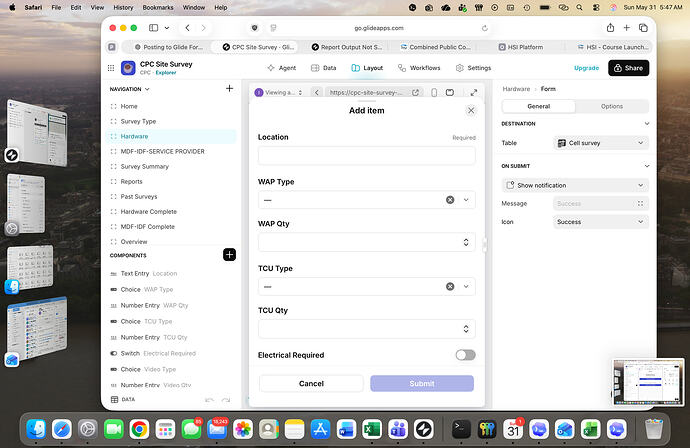Open the Table Cell survey dropdown
690x448 pixels.
pyautogui.click(x=600, y=143)
